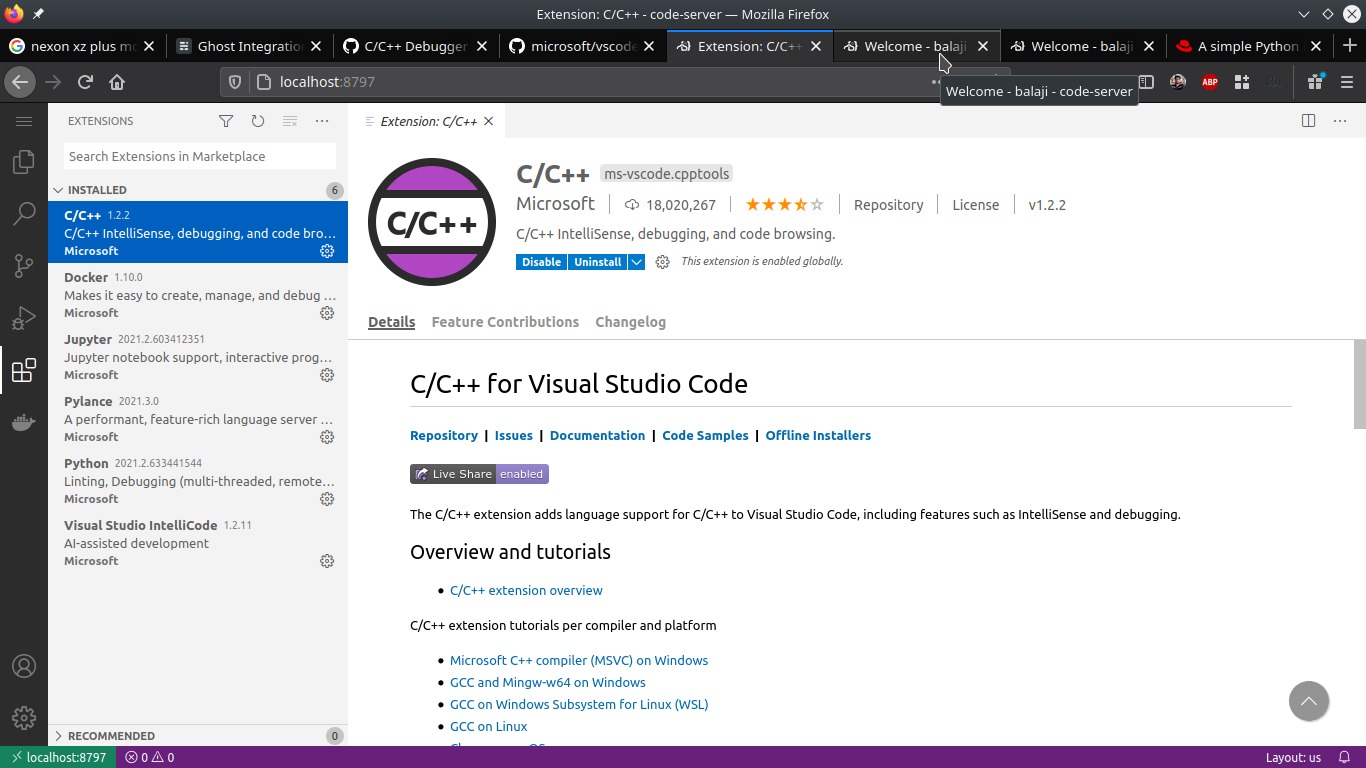
Task: Open manage gear for Jupyter extension
Action: click(327, 375)
